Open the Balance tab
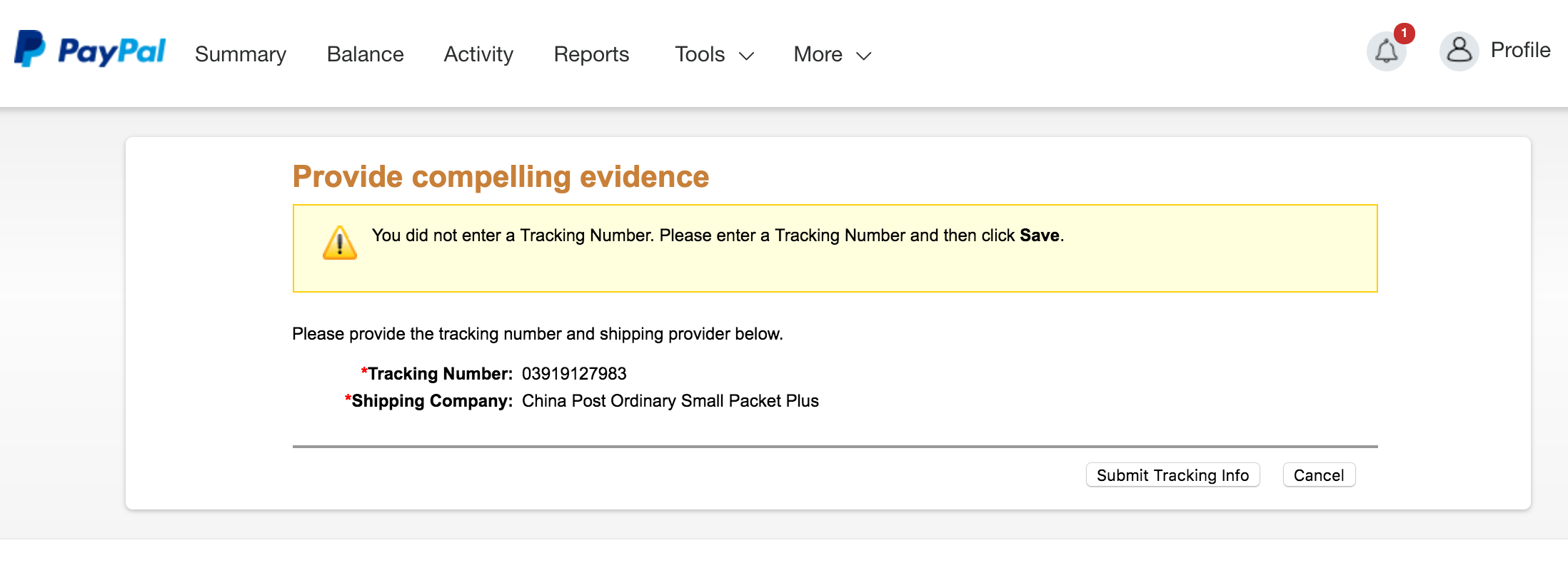 pos(365,54)
